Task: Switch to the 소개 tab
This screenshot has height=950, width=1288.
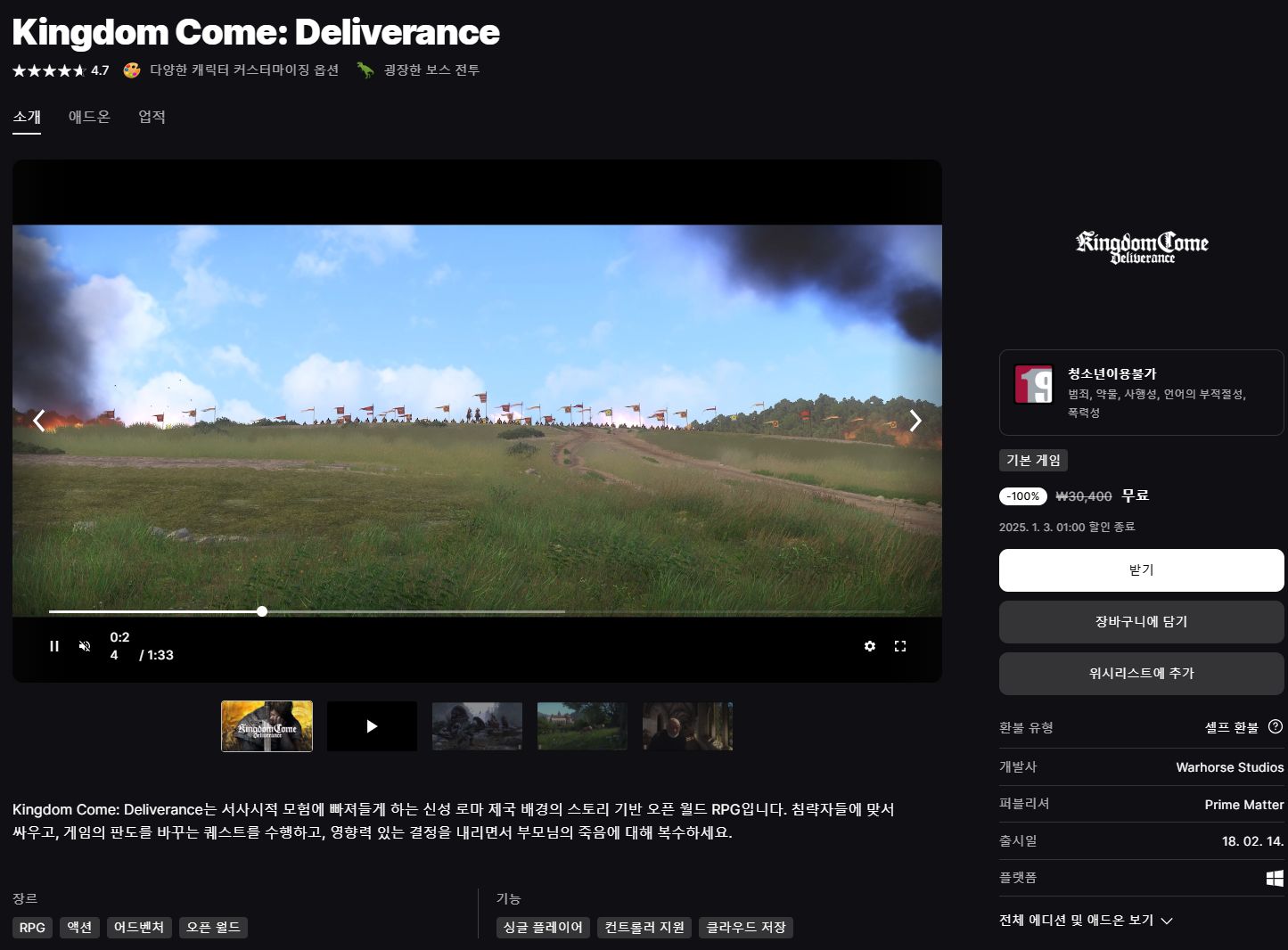Action: click(27, 117)
